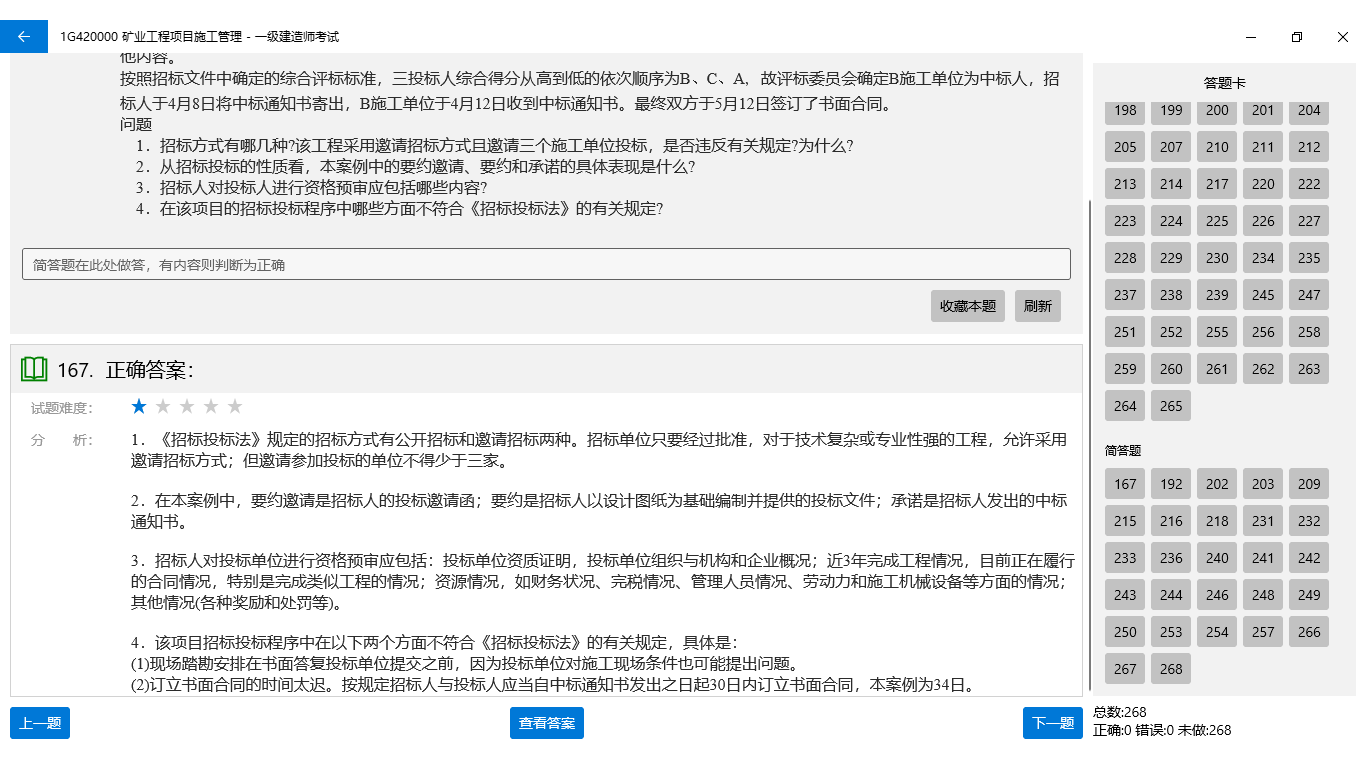Click the back arrow to exit the quiz

[23, 35]
